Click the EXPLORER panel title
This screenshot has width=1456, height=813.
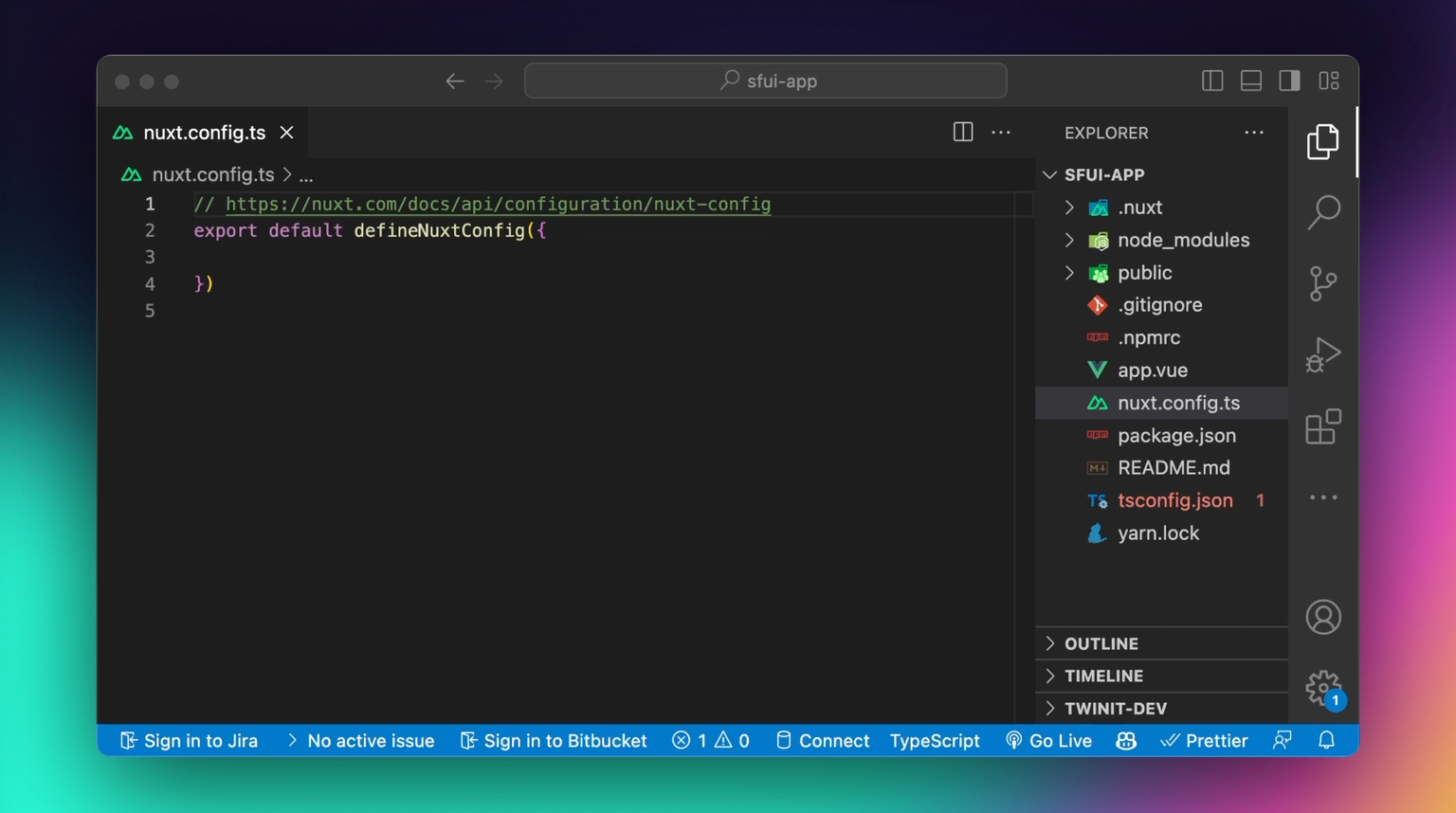1106,133
